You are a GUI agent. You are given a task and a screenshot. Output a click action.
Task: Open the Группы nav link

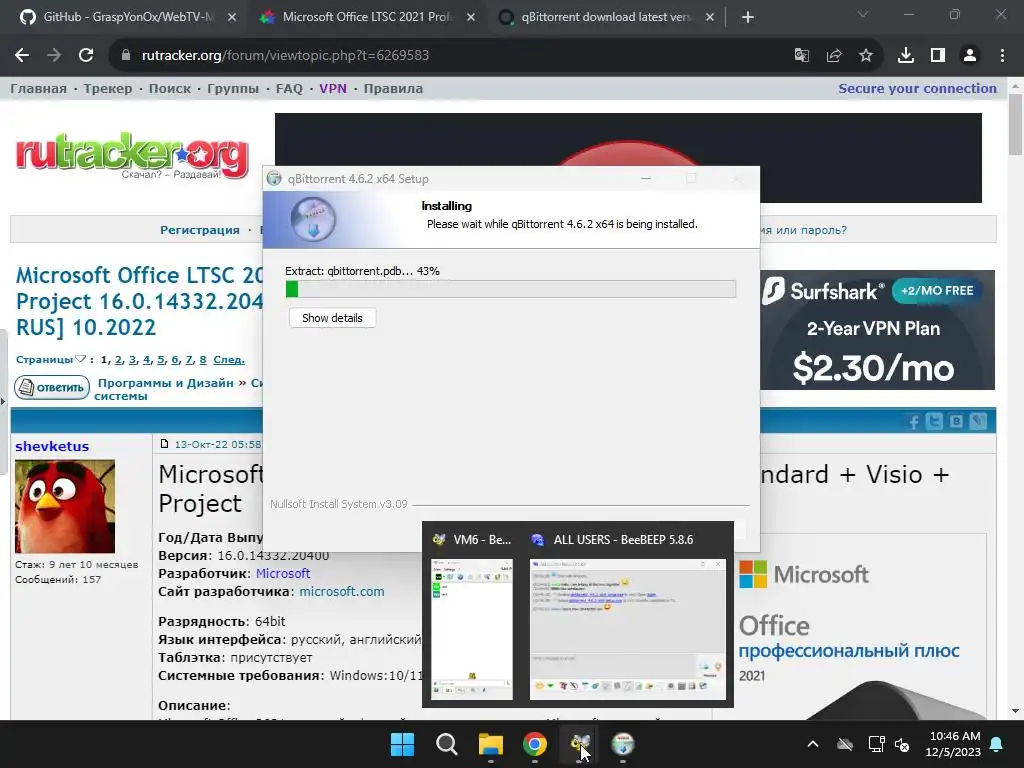pos(233,89)
